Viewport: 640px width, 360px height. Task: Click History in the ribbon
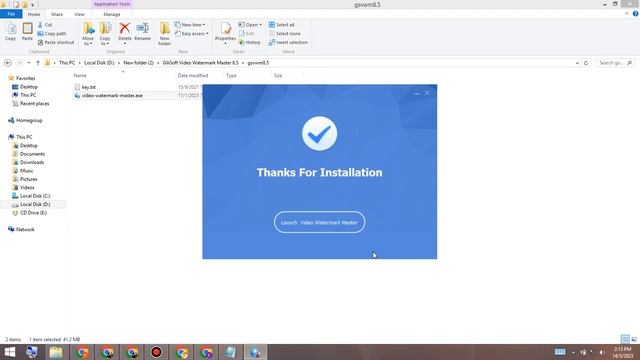[250, 42]
